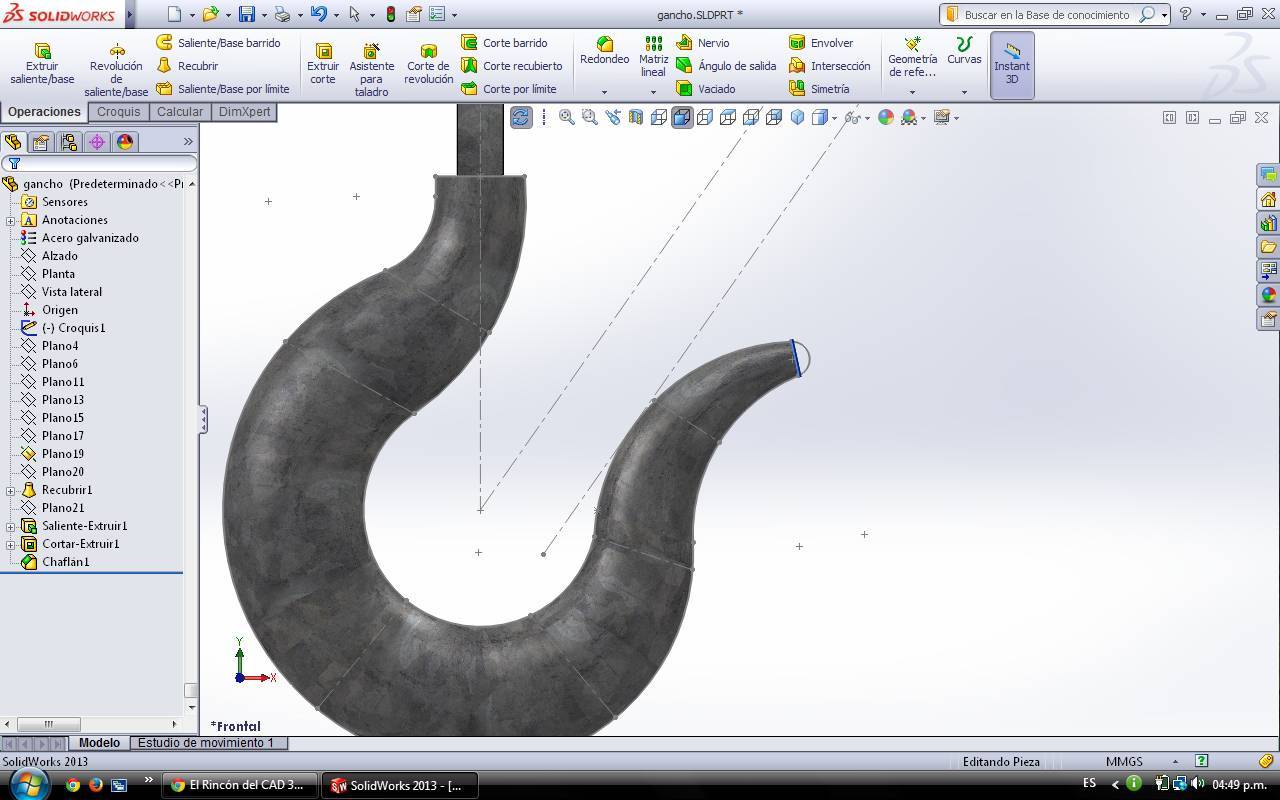The image size is (1280, 800).
Task: Click the Simetría mirror tool
Action: click(x=819, y=89)
